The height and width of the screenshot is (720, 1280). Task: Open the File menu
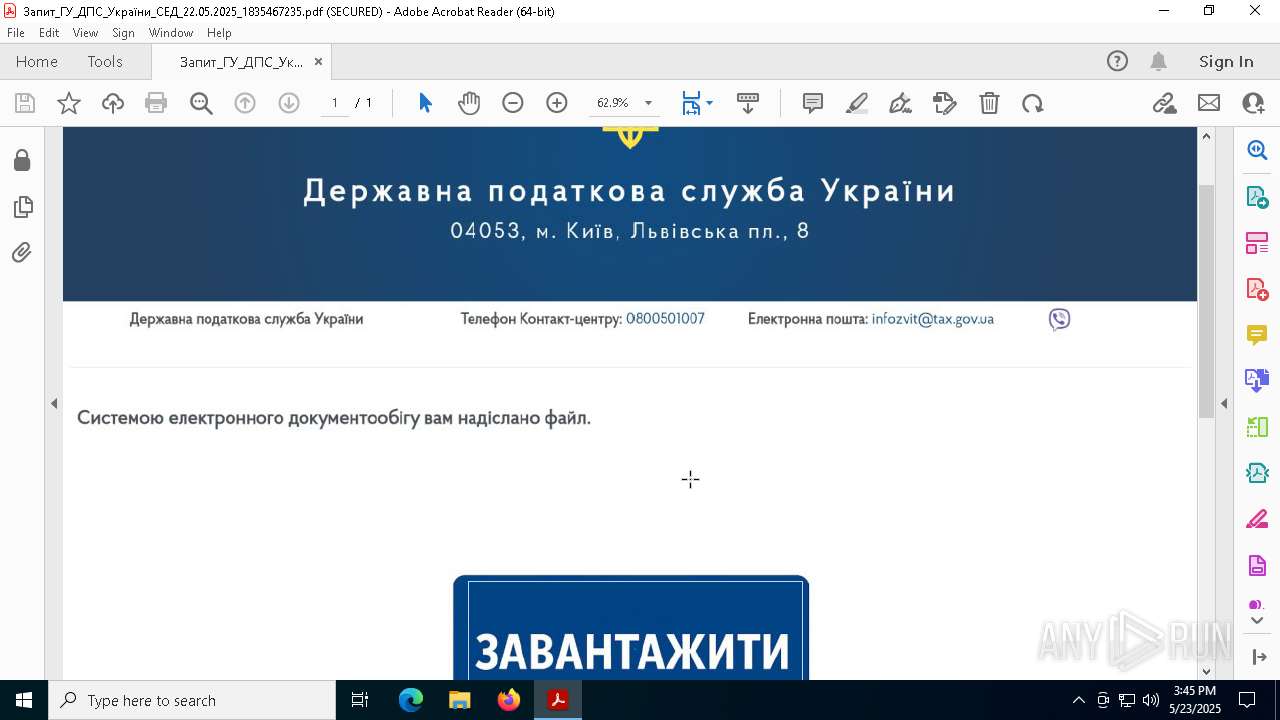point(15,33)
